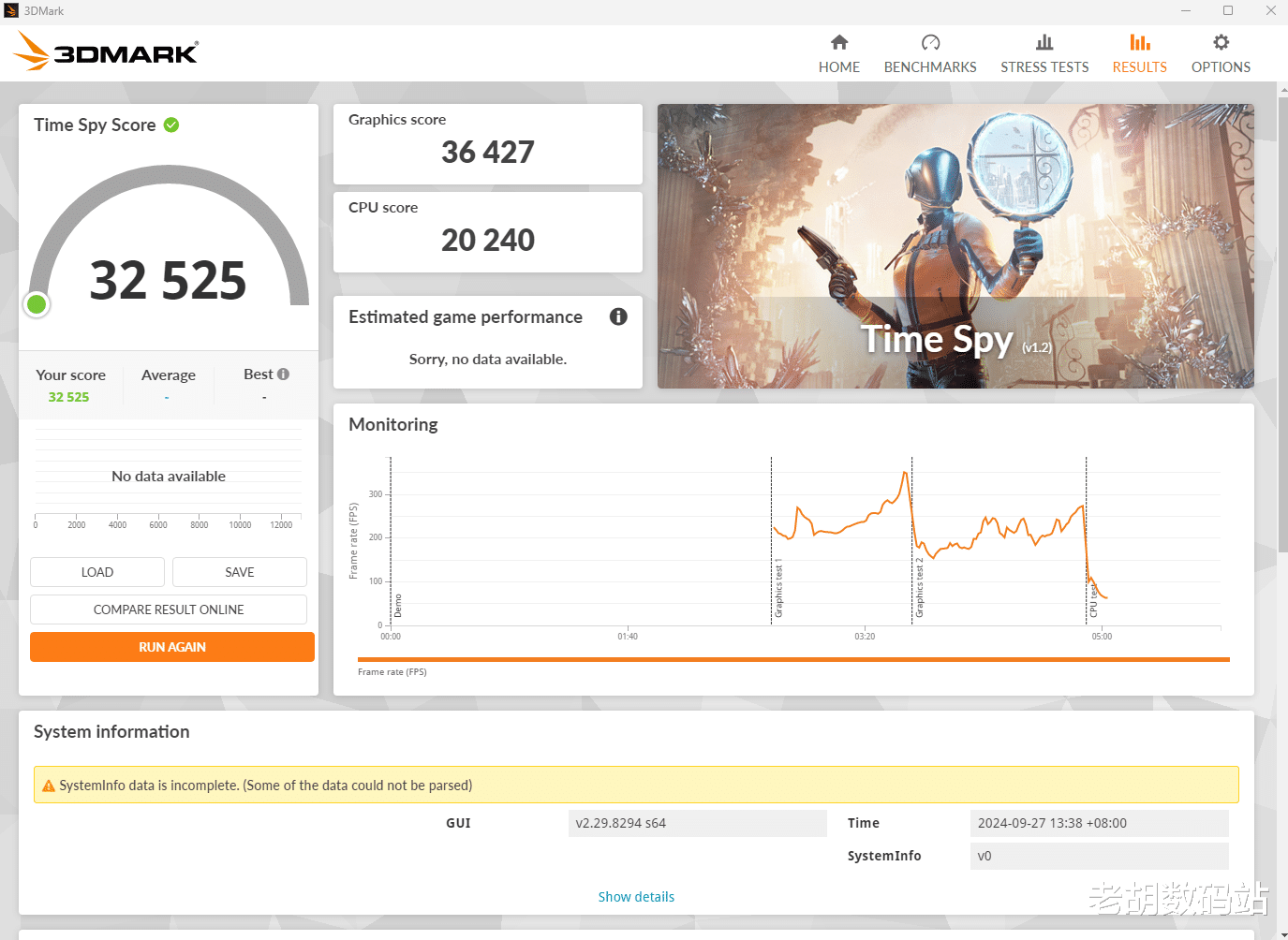The height and width of the screenshot is (940, 1288).
Task: Click the LOAD button
Action: tap(97, 572)
